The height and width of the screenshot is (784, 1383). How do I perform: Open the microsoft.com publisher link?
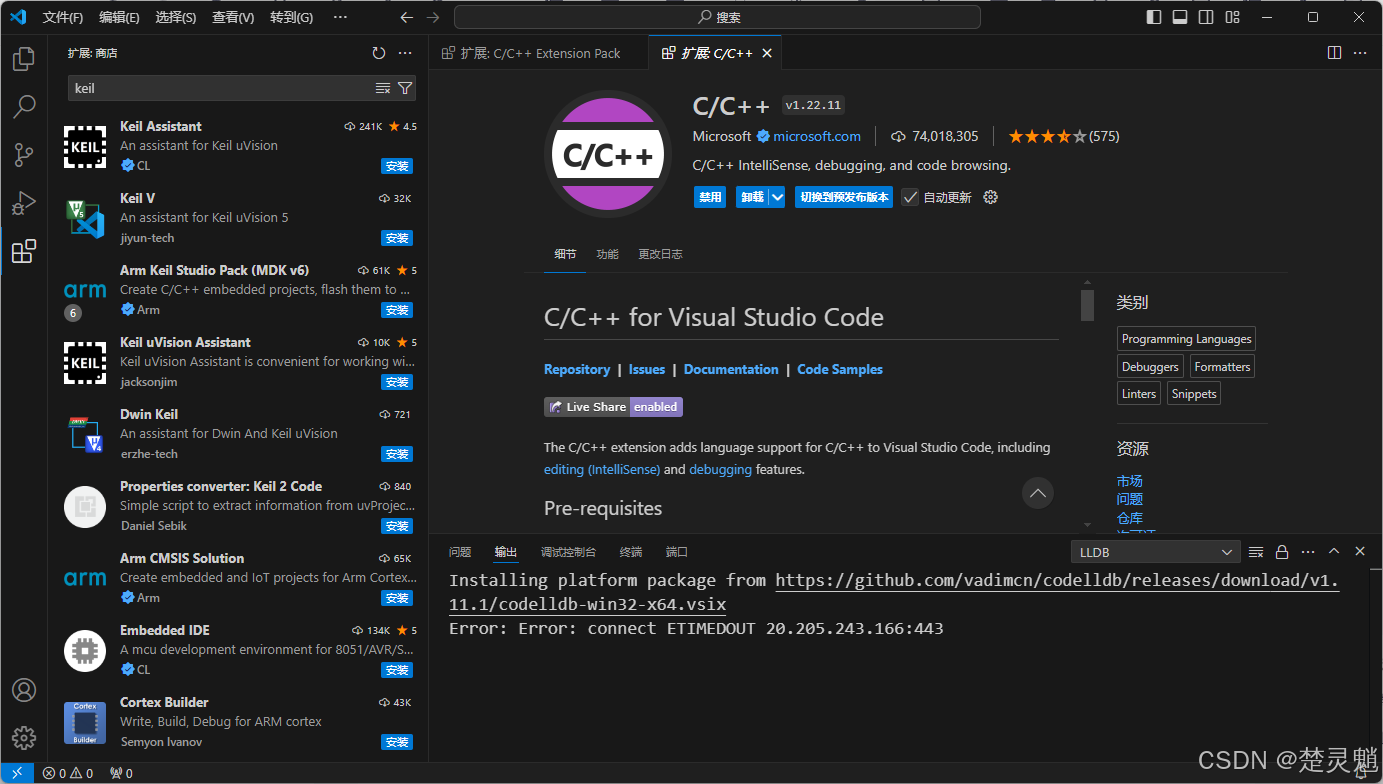pos(817,136)
